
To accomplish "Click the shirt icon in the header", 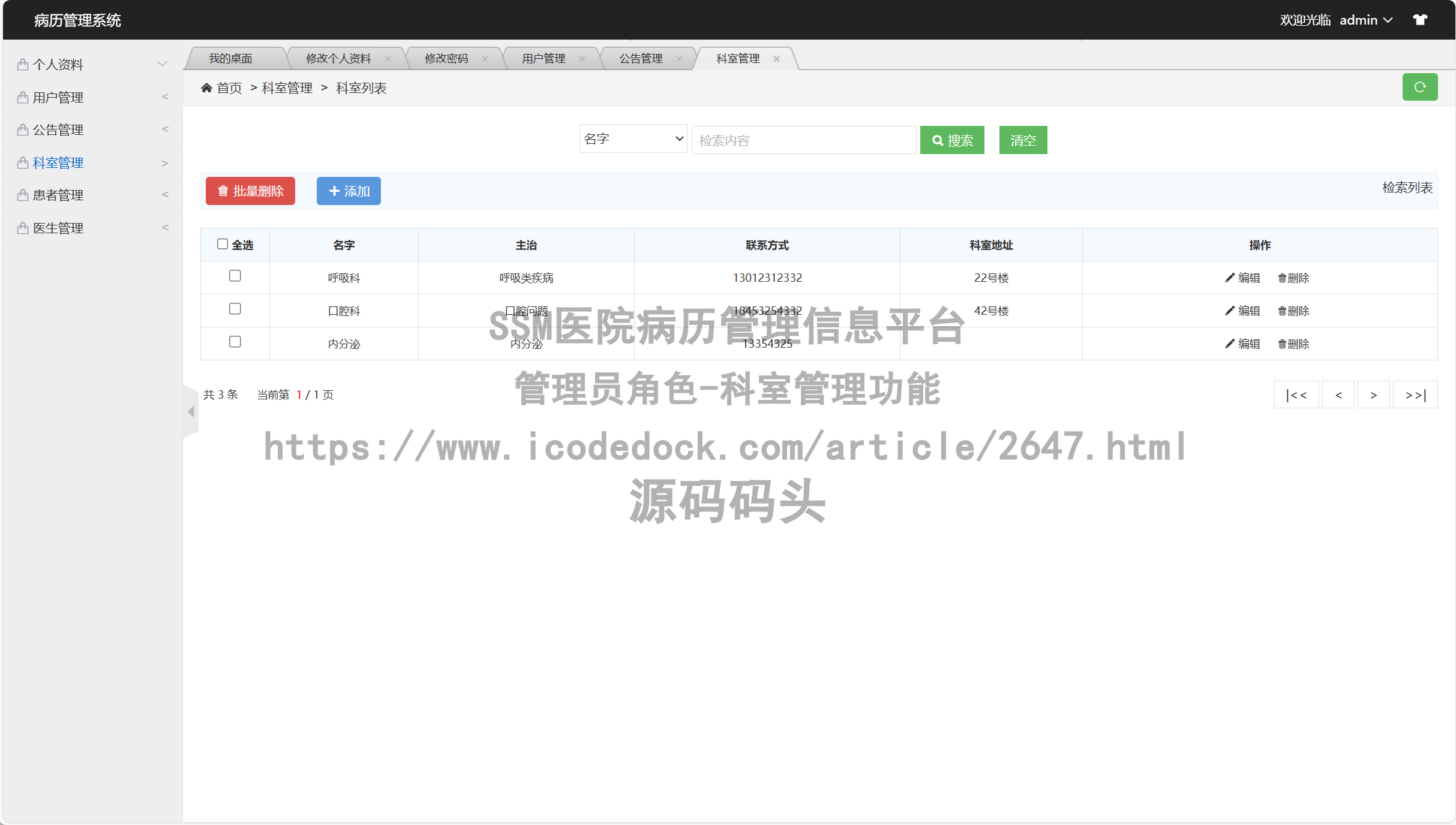I will pyautogui.click(x=1419, y=19).
